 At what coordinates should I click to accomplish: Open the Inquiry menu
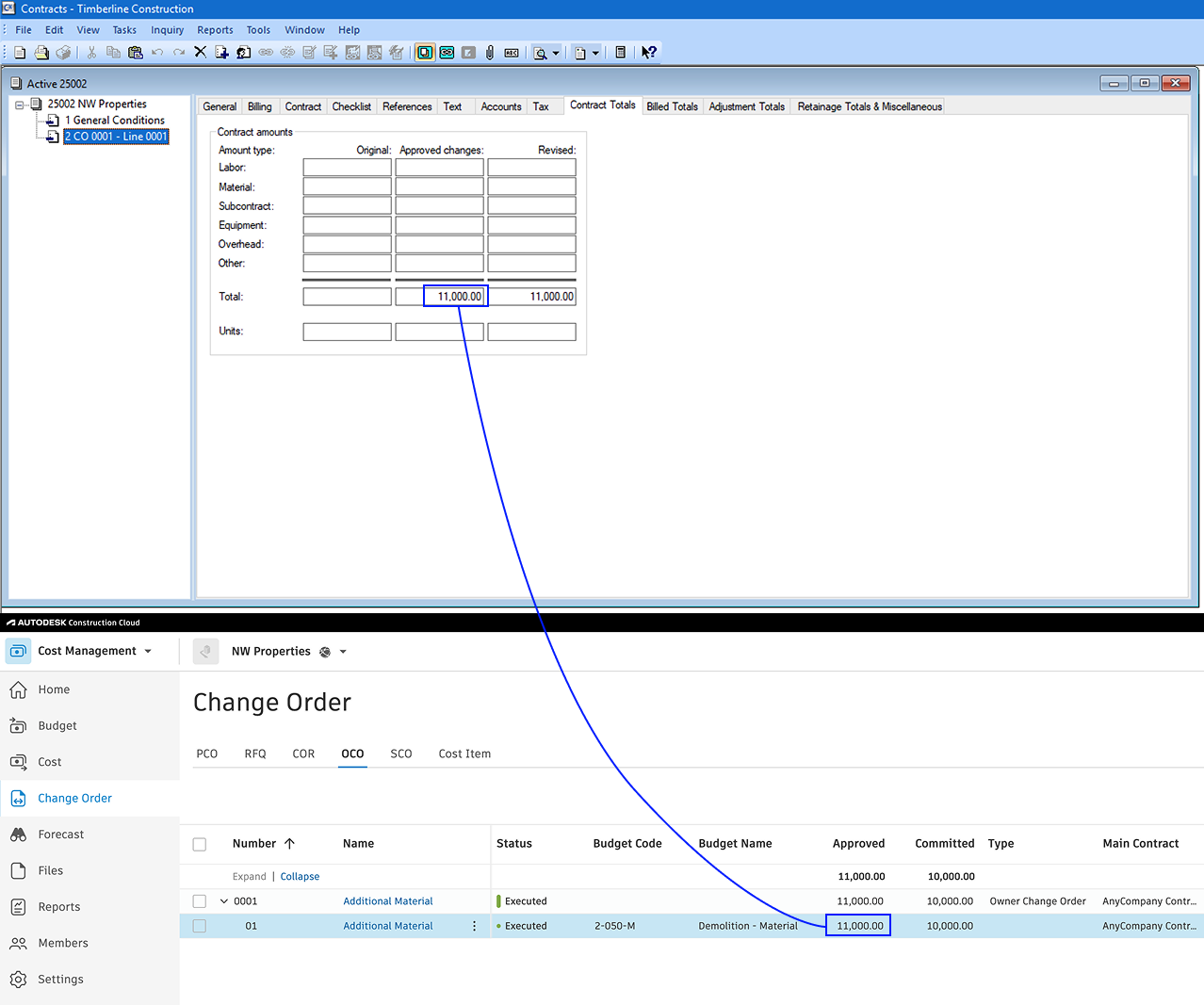click(167, 29)
